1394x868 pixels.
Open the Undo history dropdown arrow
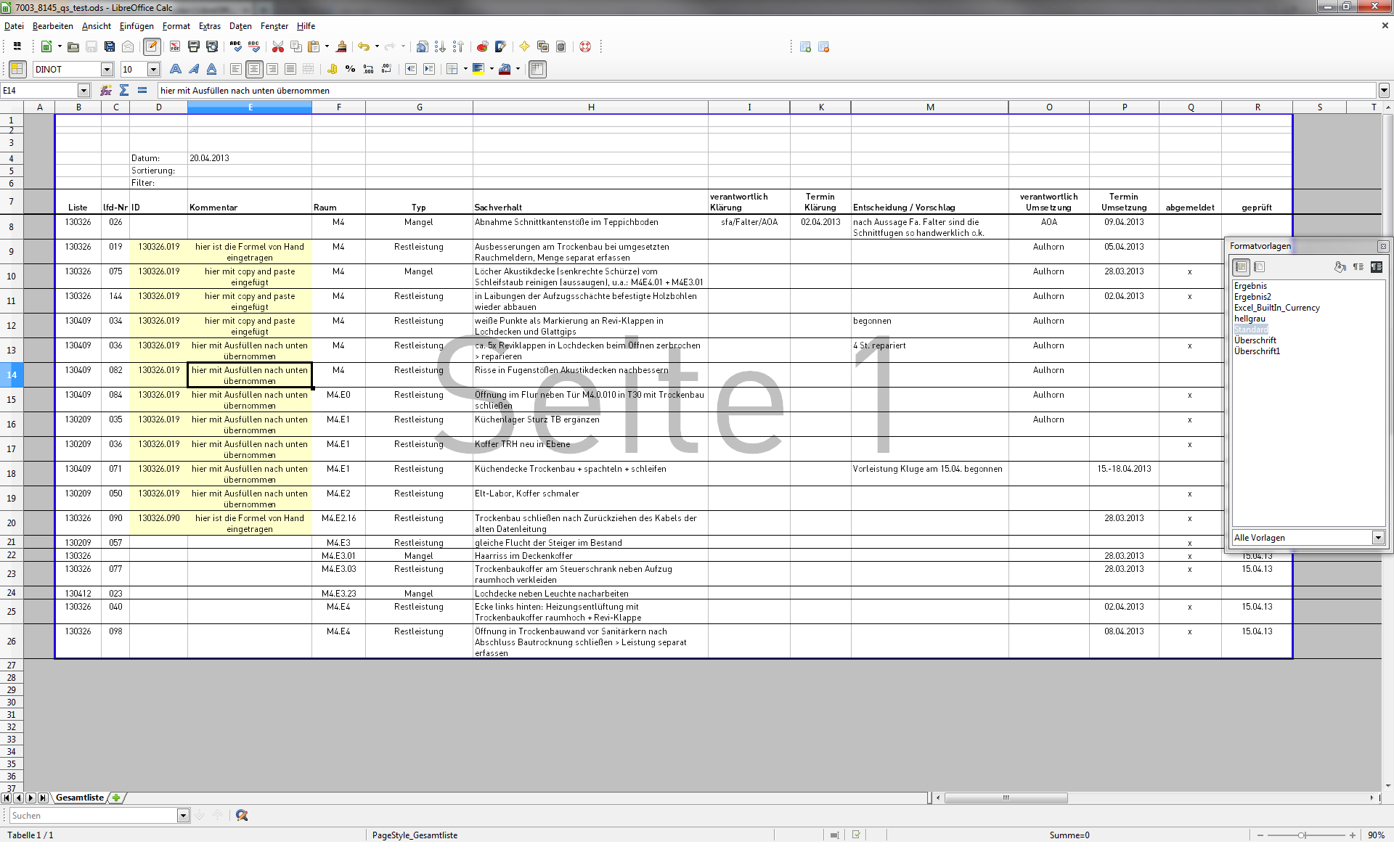[x=377, y=46]
